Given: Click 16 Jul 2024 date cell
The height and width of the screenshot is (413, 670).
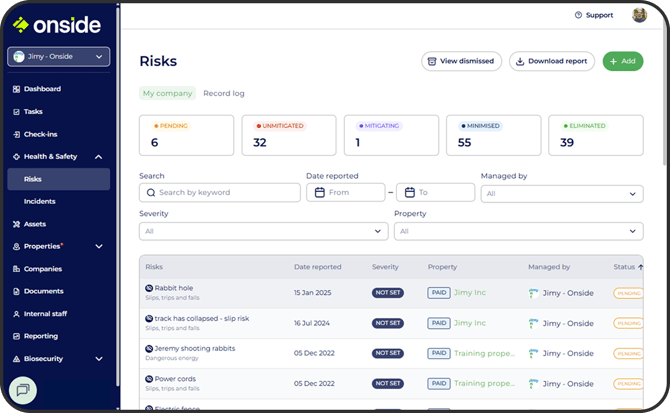Looking at the screenshot, I should (311, 323).
